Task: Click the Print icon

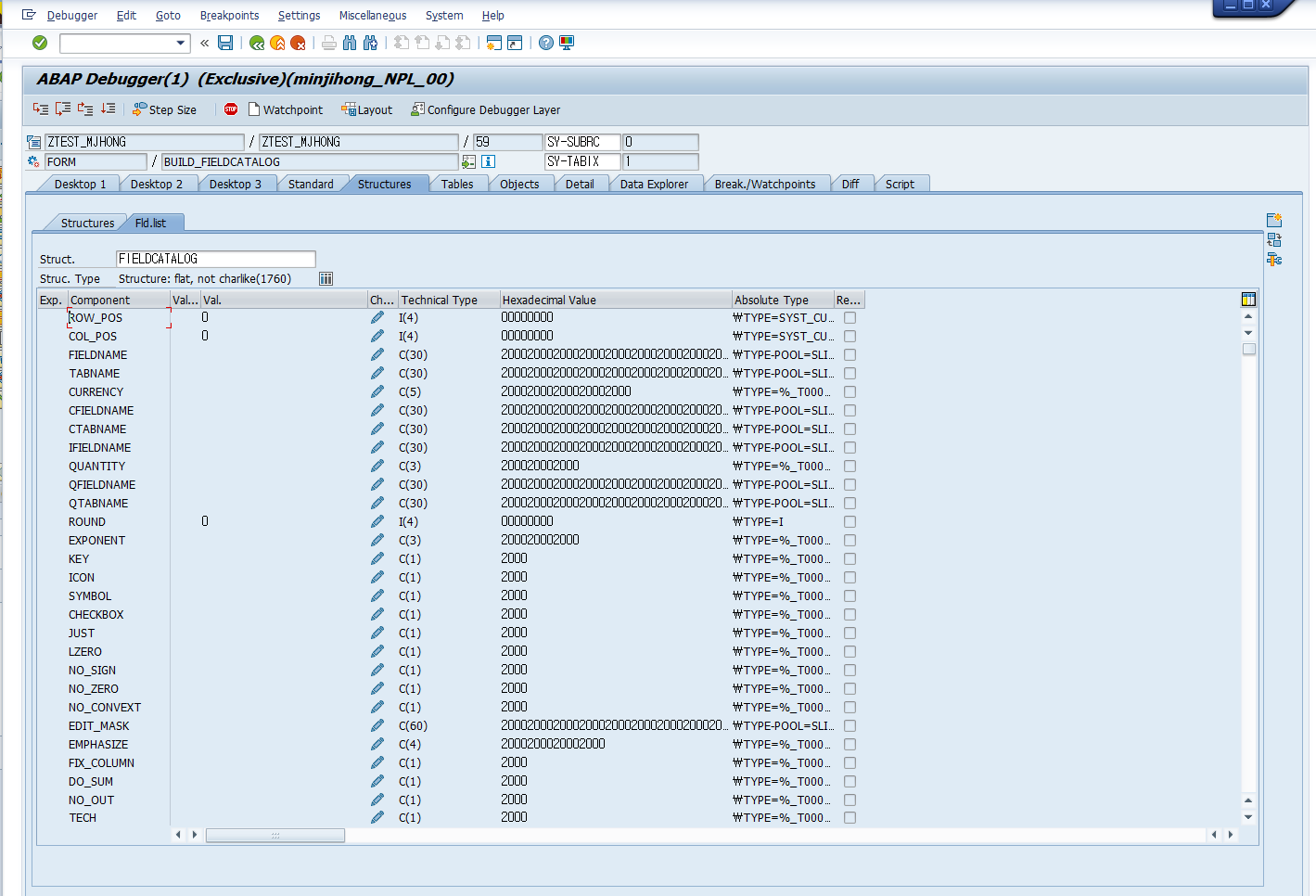Action: (329, 43)
